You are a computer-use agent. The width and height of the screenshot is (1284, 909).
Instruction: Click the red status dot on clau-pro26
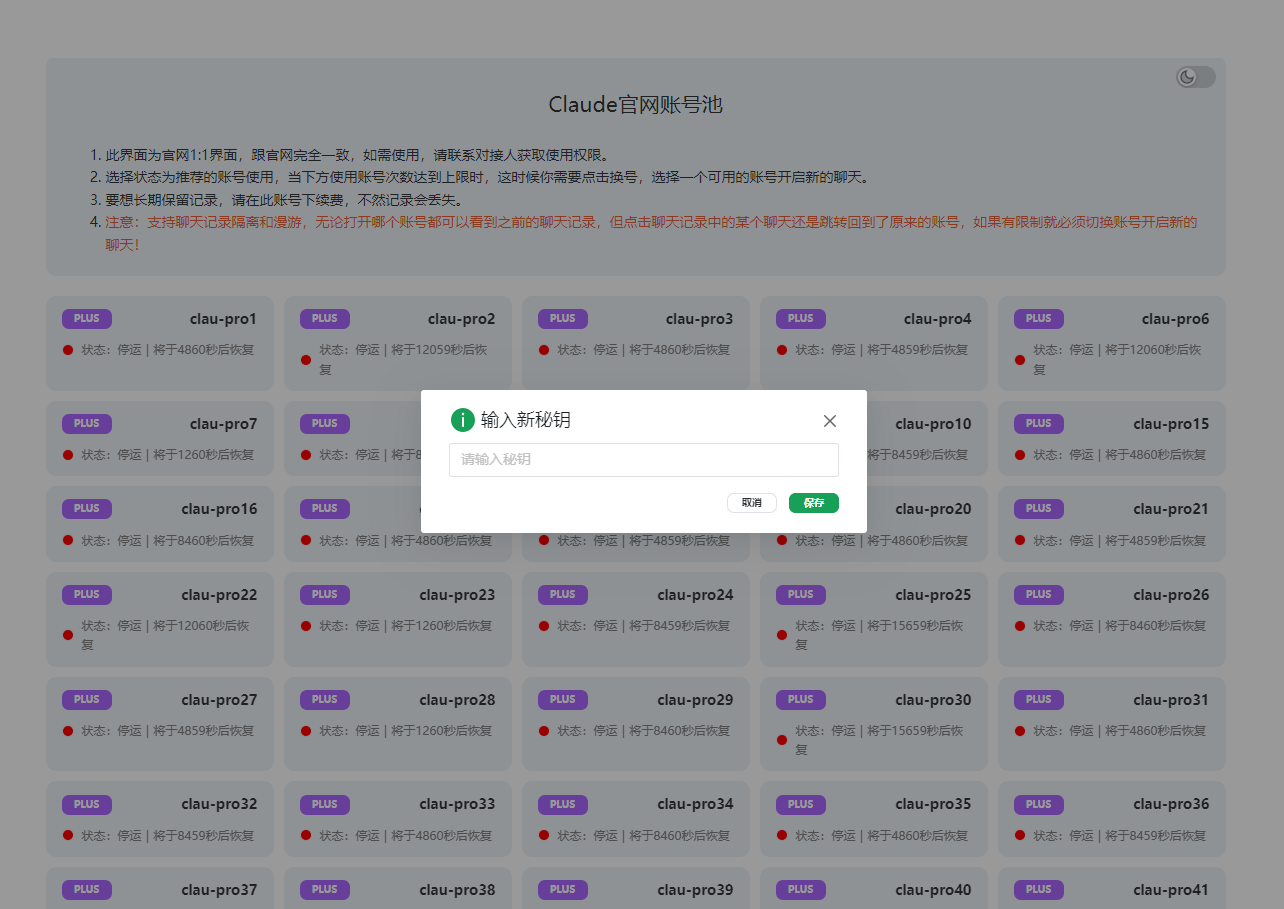coord(1020,626)
